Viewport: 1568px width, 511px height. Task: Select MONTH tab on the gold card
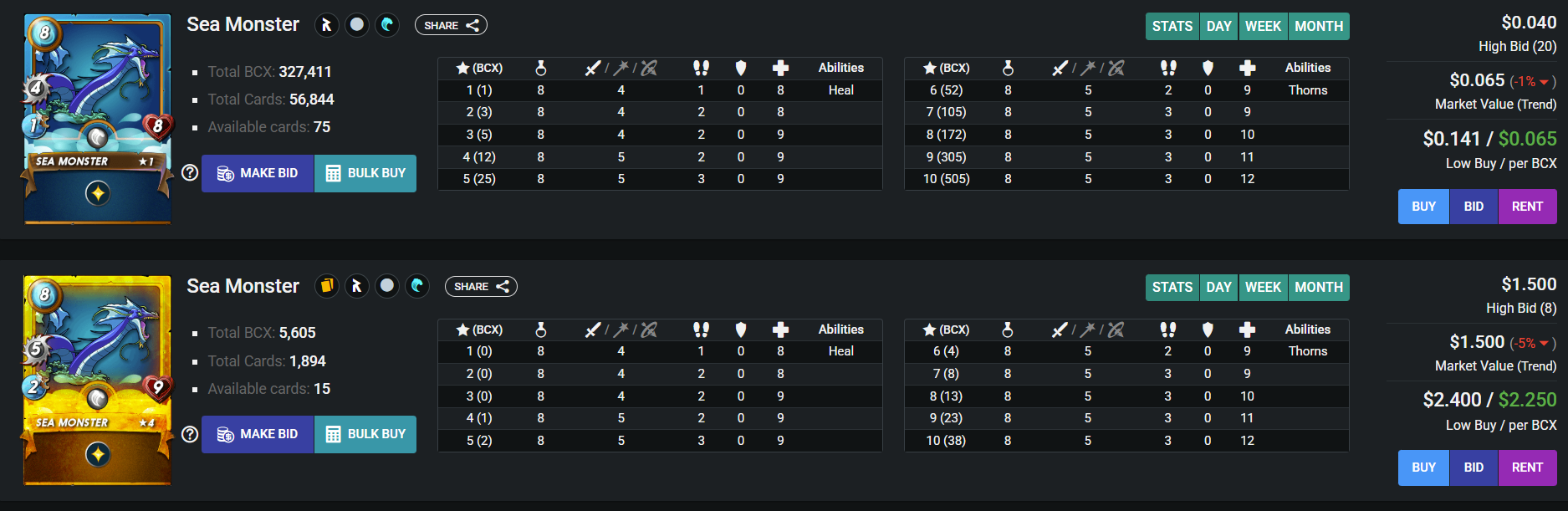click(x=1319, y=288)
